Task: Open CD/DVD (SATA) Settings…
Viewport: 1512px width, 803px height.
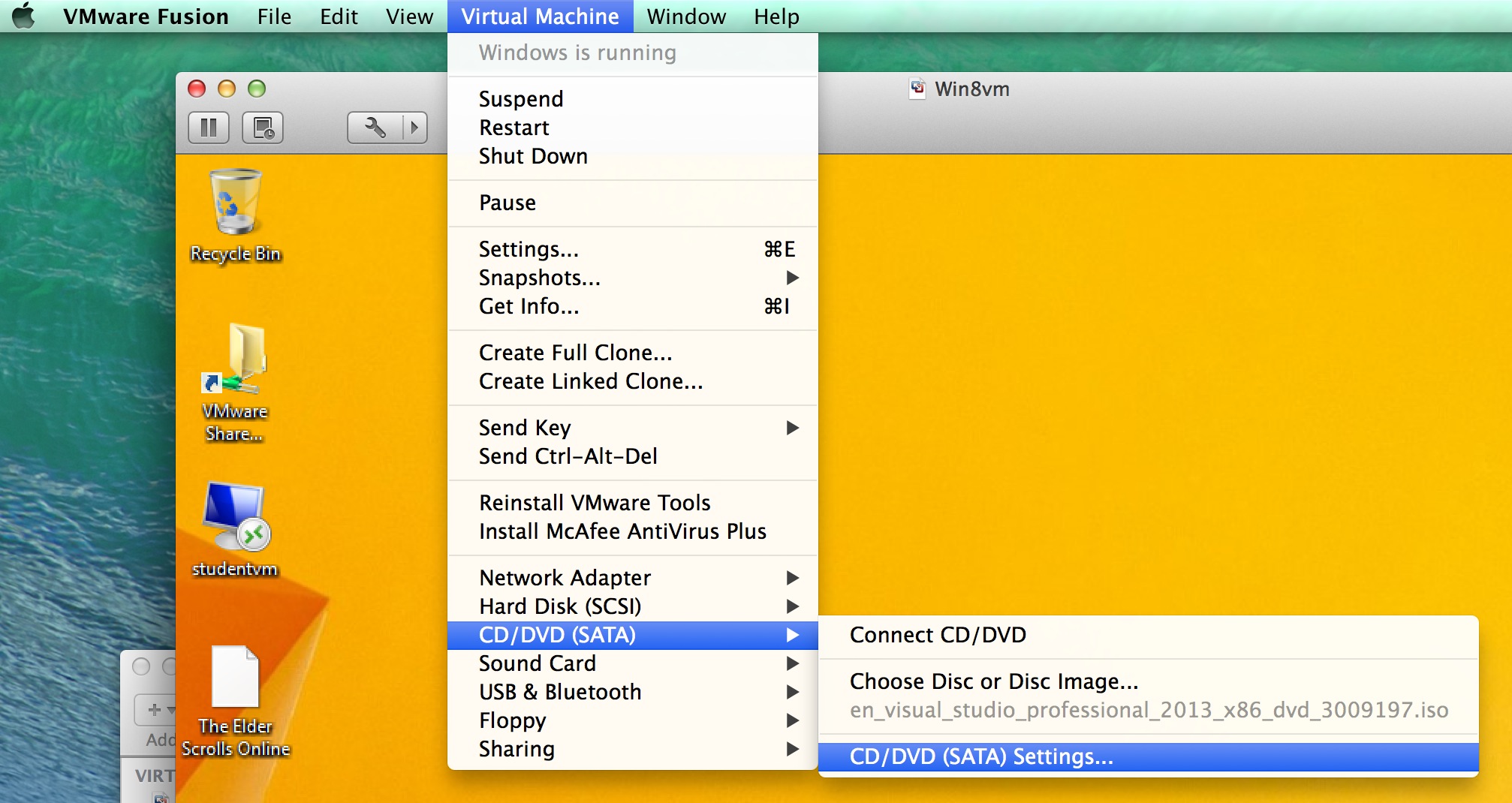Action: 980,756
